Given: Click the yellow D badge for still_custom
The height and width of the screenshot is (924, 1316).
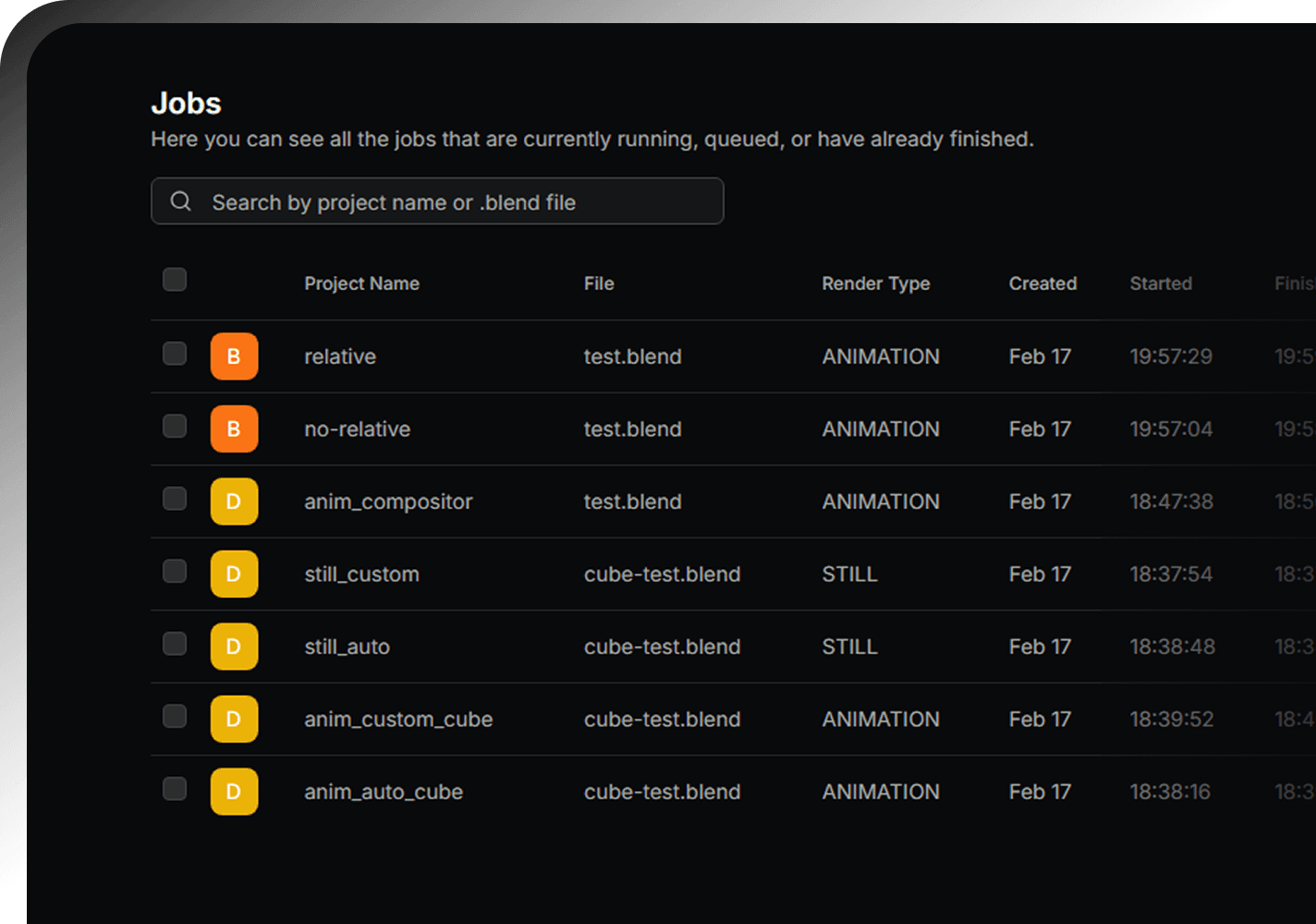Looking at the screenshot, I should coord(234,574).
